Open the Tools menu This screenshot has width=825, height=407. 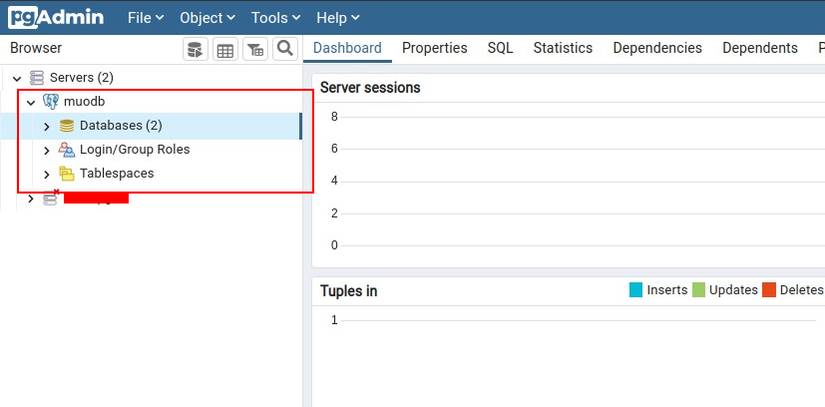click(x=274, y=18)
